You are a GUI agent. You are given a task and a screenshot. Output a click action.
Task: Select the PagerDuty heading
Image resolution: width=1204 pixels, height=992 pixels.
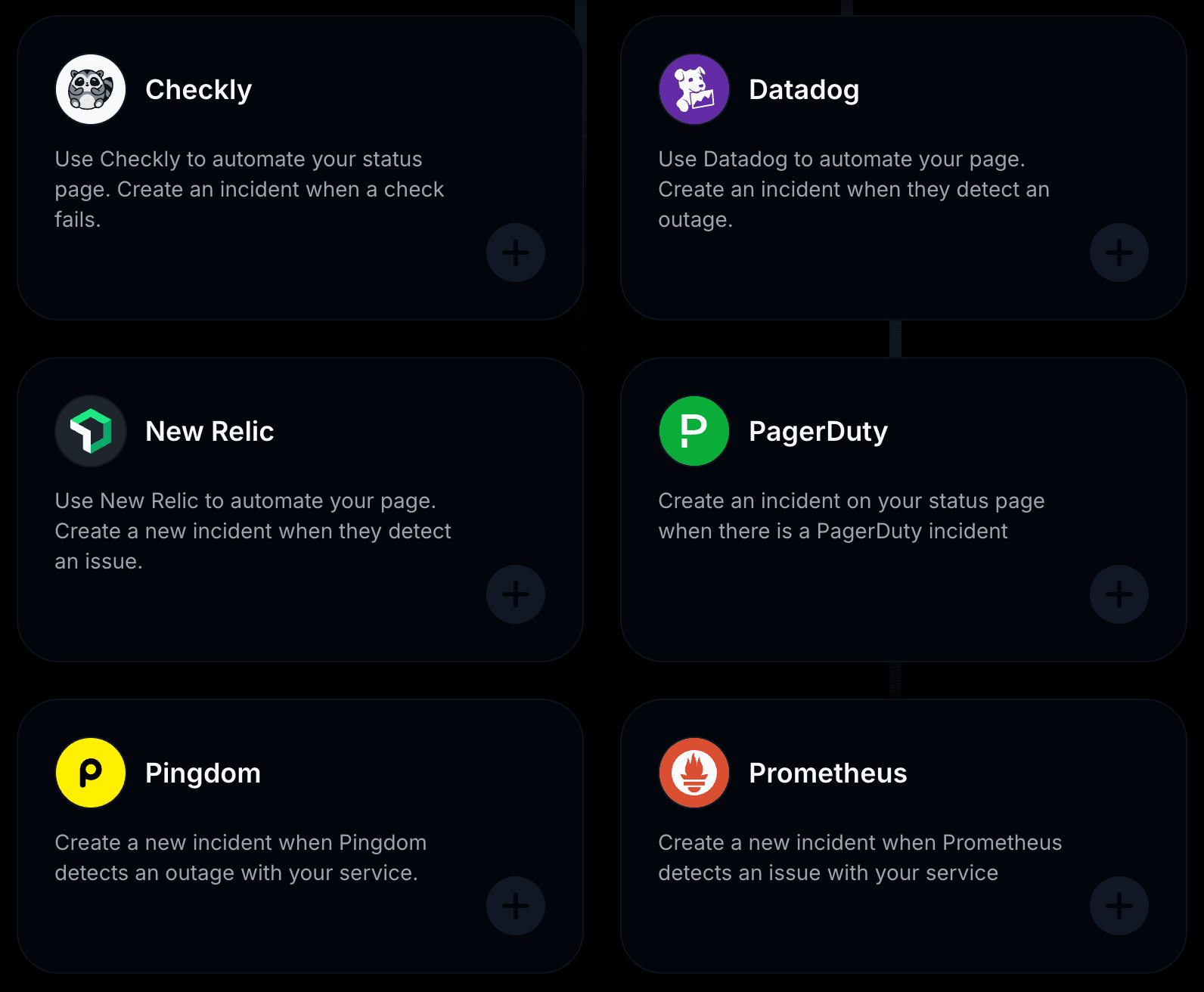tap(818, 432)
